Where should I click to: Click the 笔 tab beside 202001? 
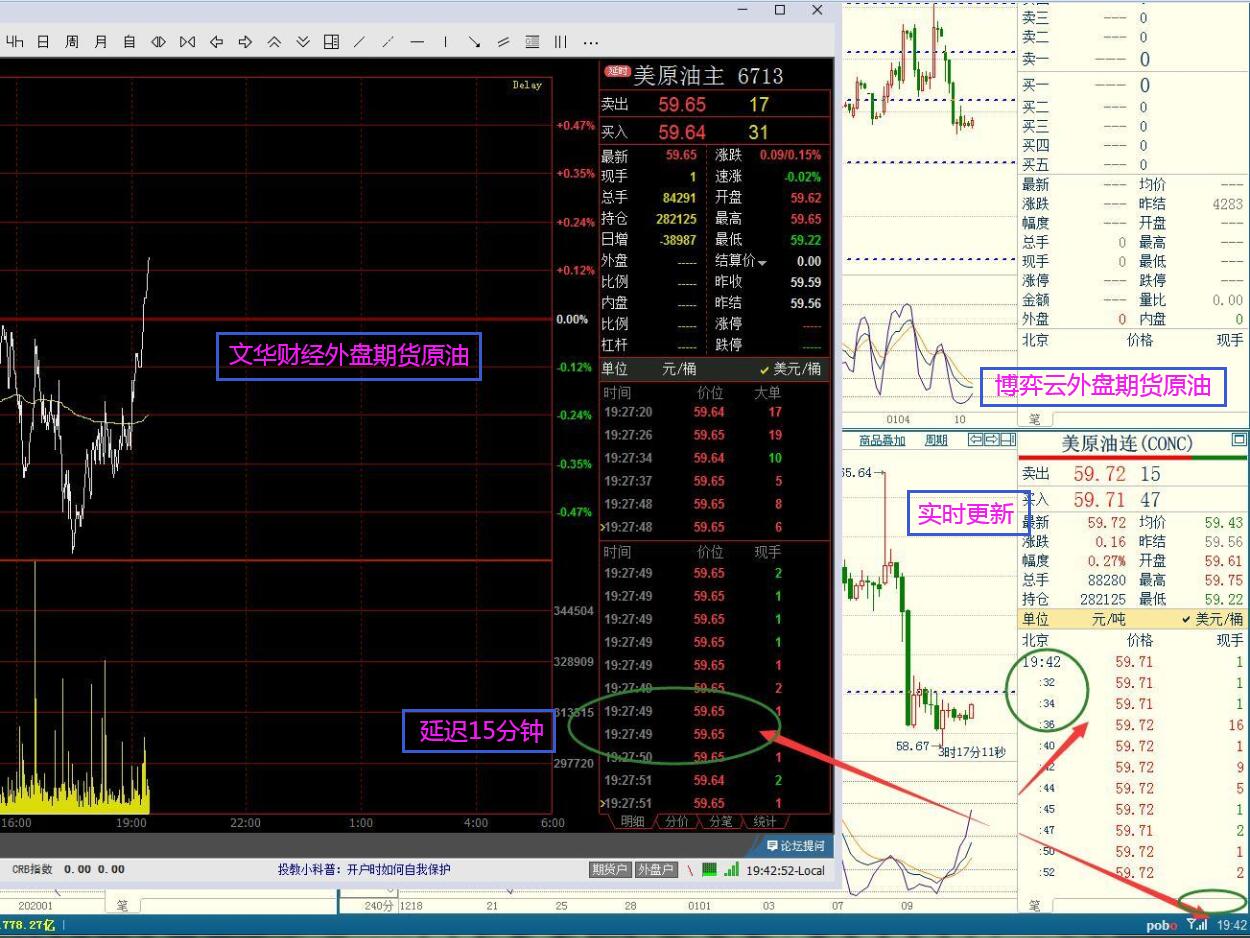[122, 905]
